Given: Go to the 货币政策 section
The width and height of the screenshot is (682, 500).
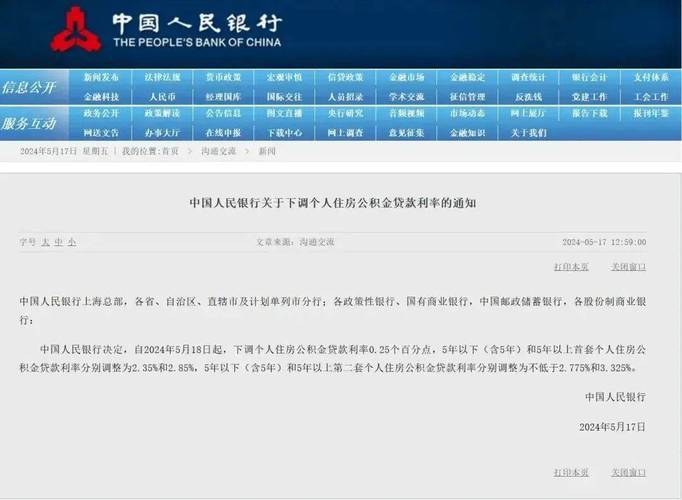Looking at the screenshot, I should tap(224, 77).
